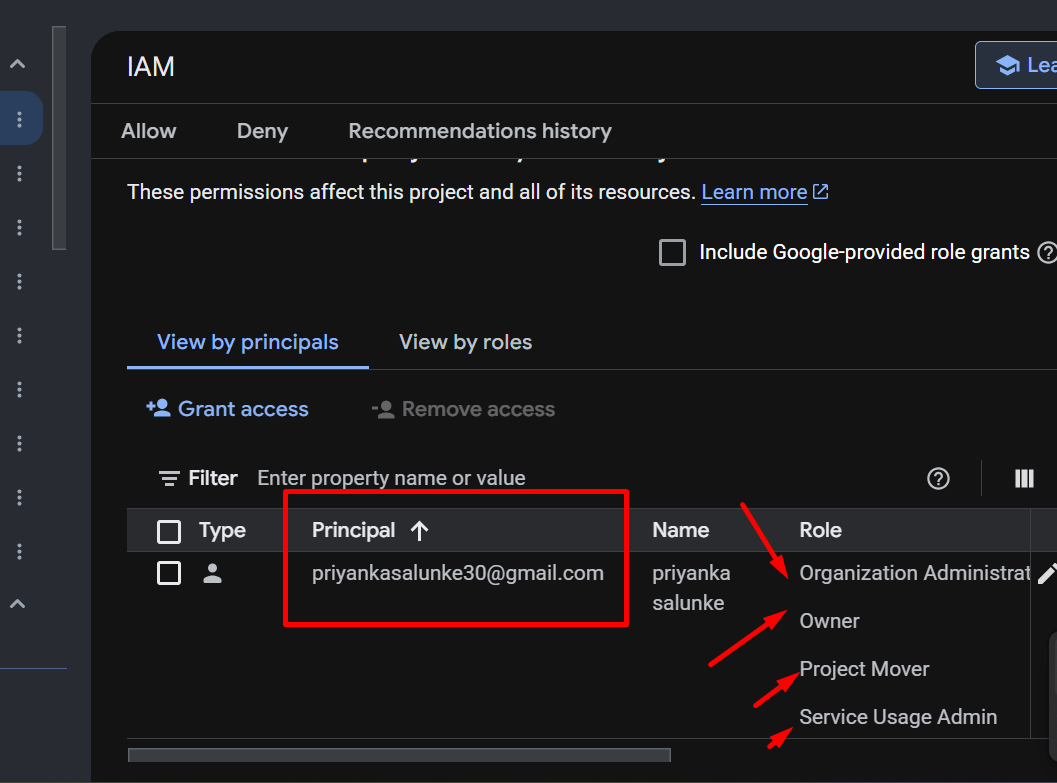Screen dimensions: 1057x783
Task: Select View by principals tab
Action: tap(247, 342)
